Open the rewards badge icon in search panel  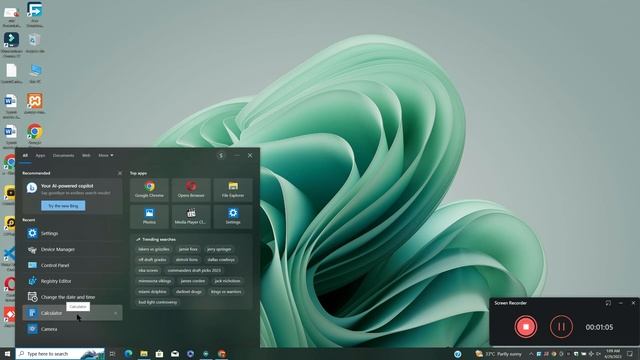point(221,156)
